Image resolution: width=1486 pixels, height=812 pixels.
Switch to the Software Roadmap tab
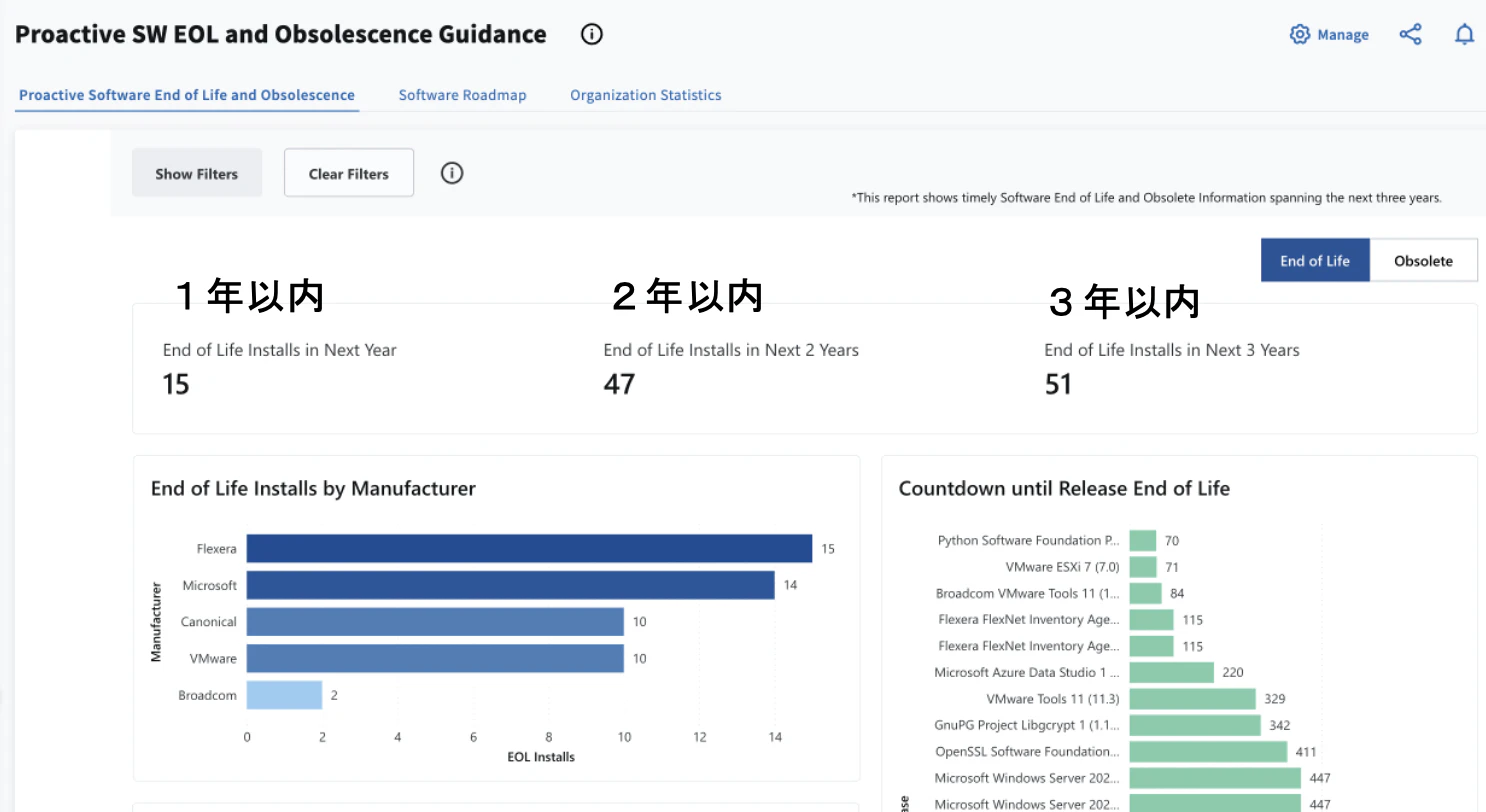[x=462, y=95]
